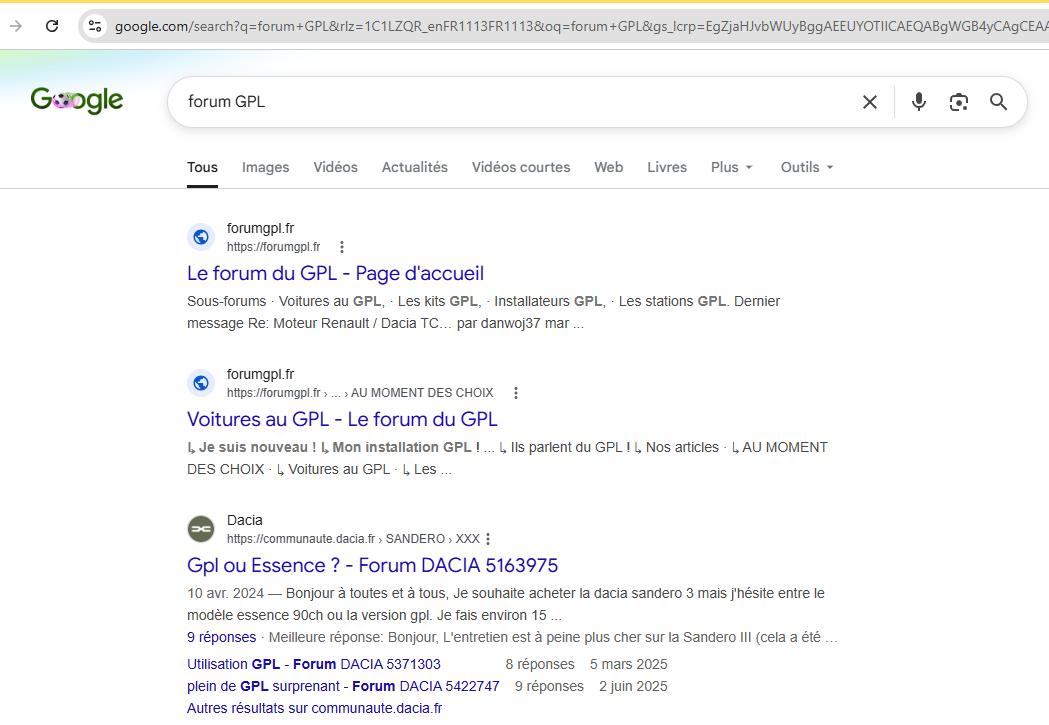Image resolution: width=1049 pixels, height=725 pixels.
Task: Open 'plein de GPL surprenant' link
Action: (x=343, y=686)
